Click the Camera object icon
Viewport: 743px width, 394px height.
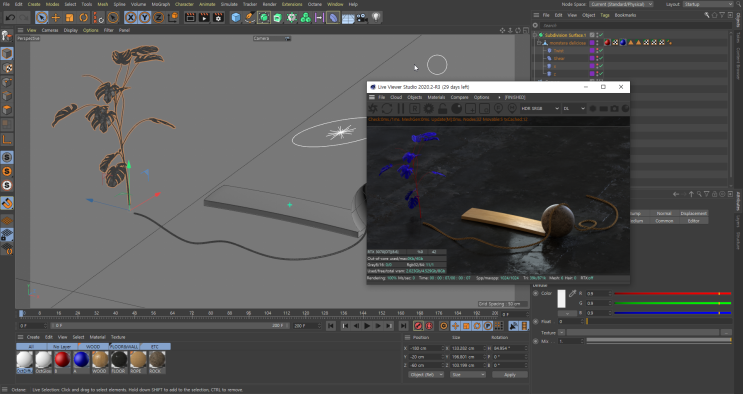(362, 18)
